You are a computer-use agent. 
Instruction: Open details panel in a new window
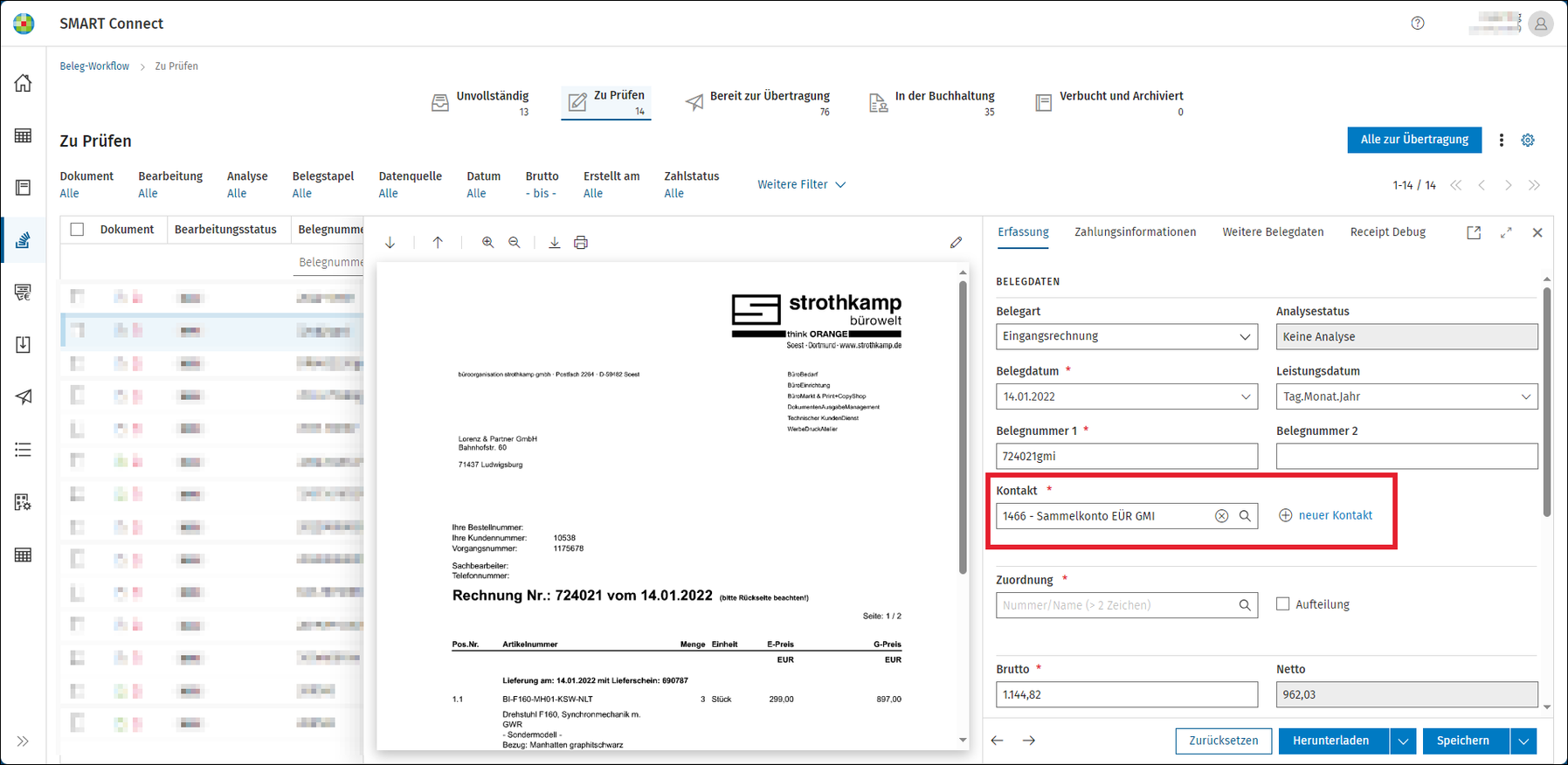pyautogui.click(x=1474, y=232)
